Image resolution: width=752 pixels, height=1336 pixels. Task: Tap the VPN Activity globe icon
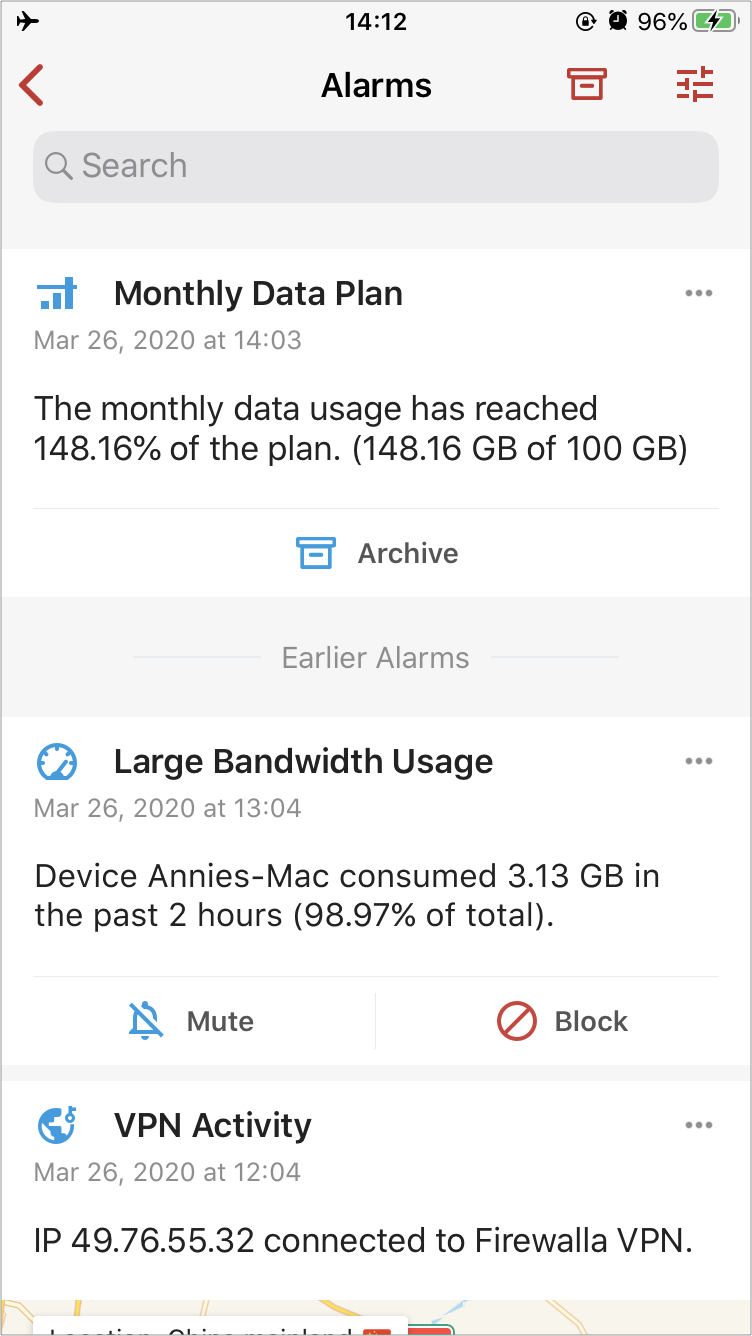(56, 1125)
